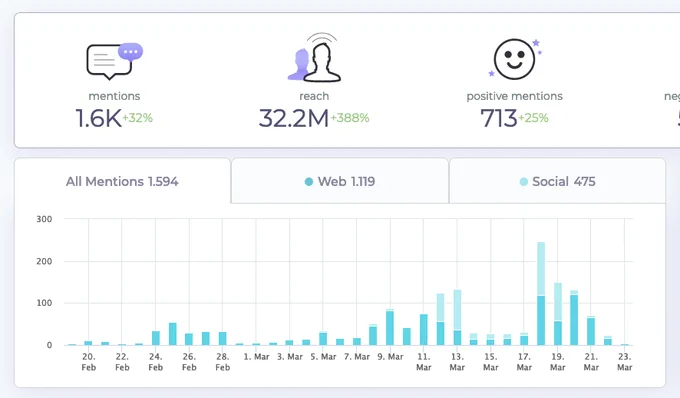Image resolution: width=680 pixels, height=398 pixels.
Task: Click the 'reach' label
Action: [314, 96]
